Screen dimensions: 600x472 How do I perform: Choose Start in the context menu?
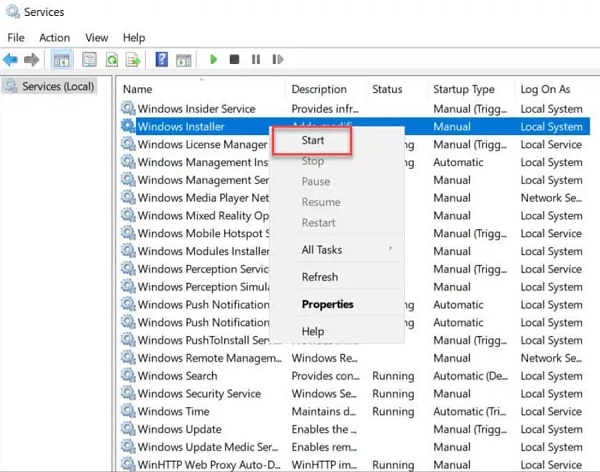point(313,140)
